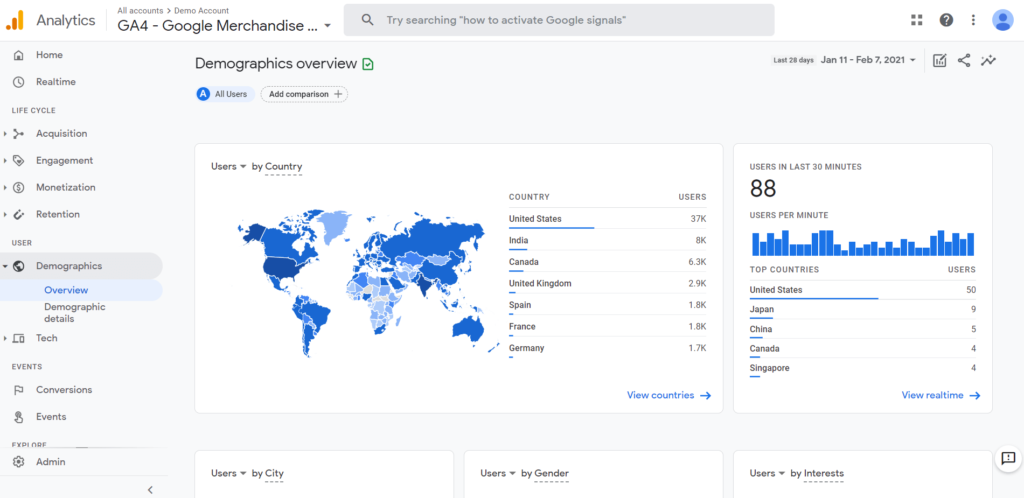Viewport: 1024px width, 498px height.
Task: Open Users metric dropdown in Interests card
Action: 767,473
